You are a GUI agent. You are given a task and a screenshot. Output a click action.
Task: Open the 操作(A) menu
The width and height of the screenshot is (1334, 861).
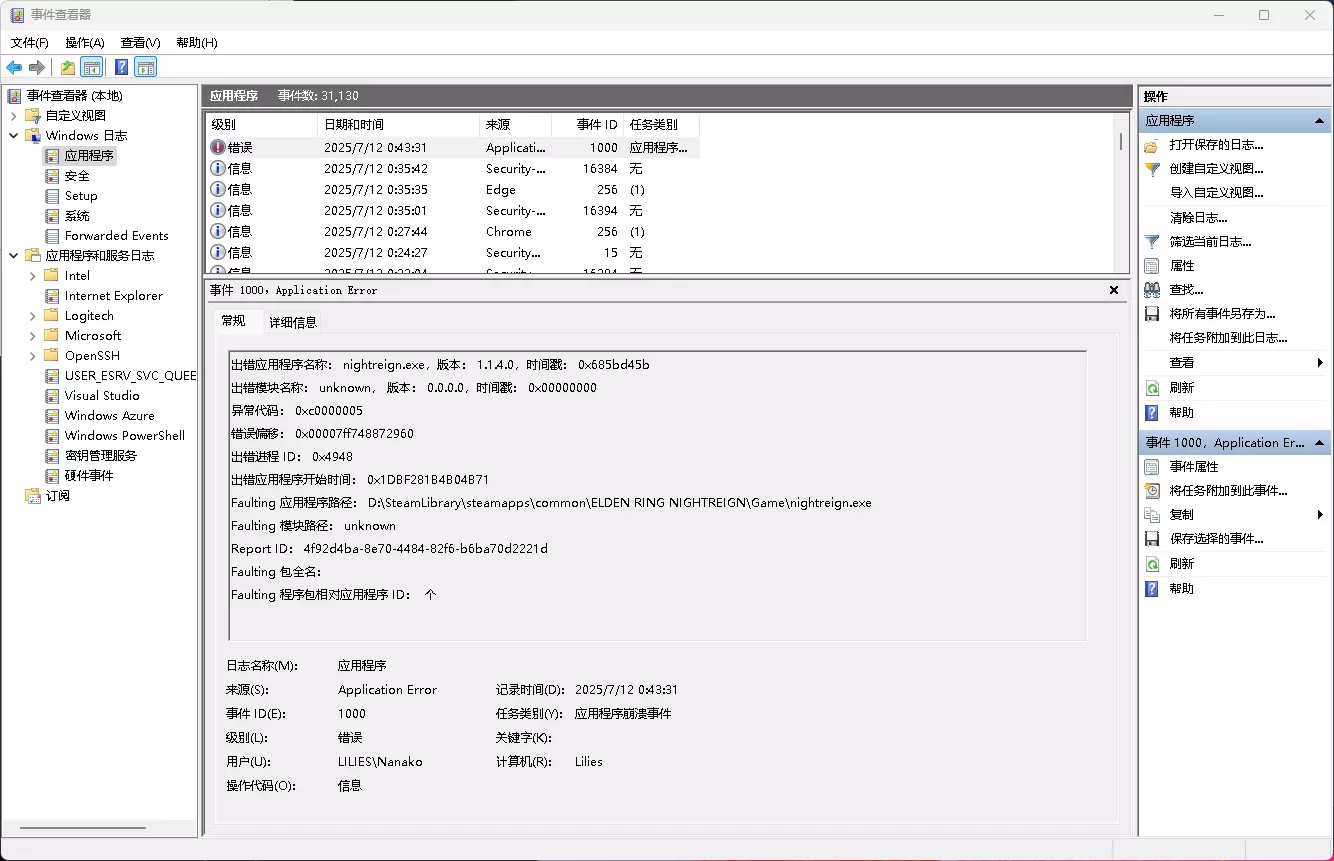click(85, 43)
